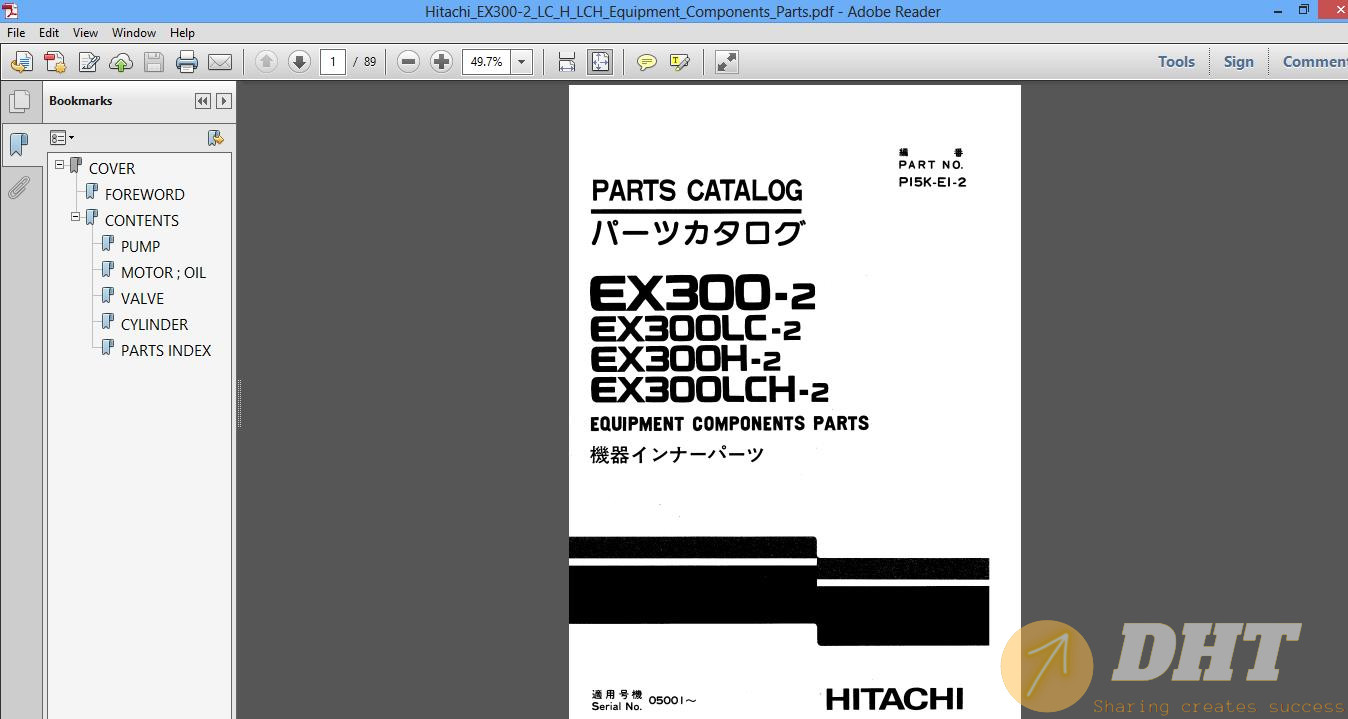Print the document using printer icon
The height and width of the screenshot is (719, 1348).
click(x=187, y=62)
